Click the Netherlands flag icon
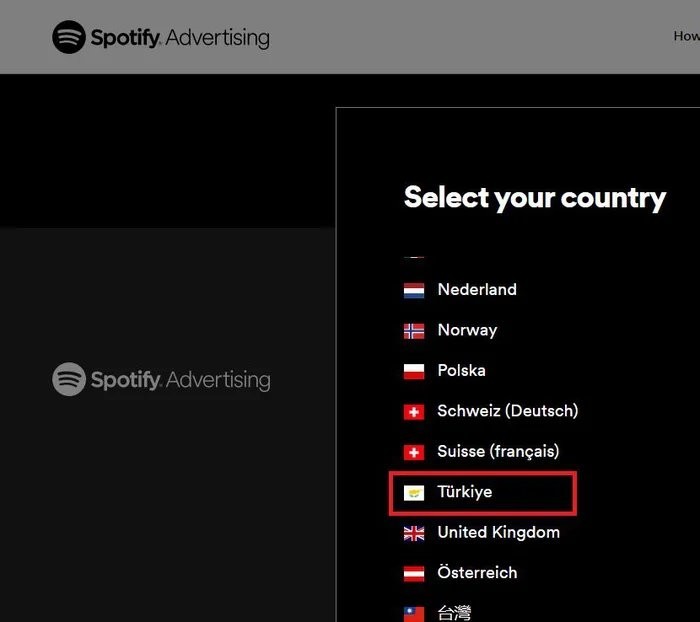700x622 pixels. pyautogui.click(x=414, y=290)
